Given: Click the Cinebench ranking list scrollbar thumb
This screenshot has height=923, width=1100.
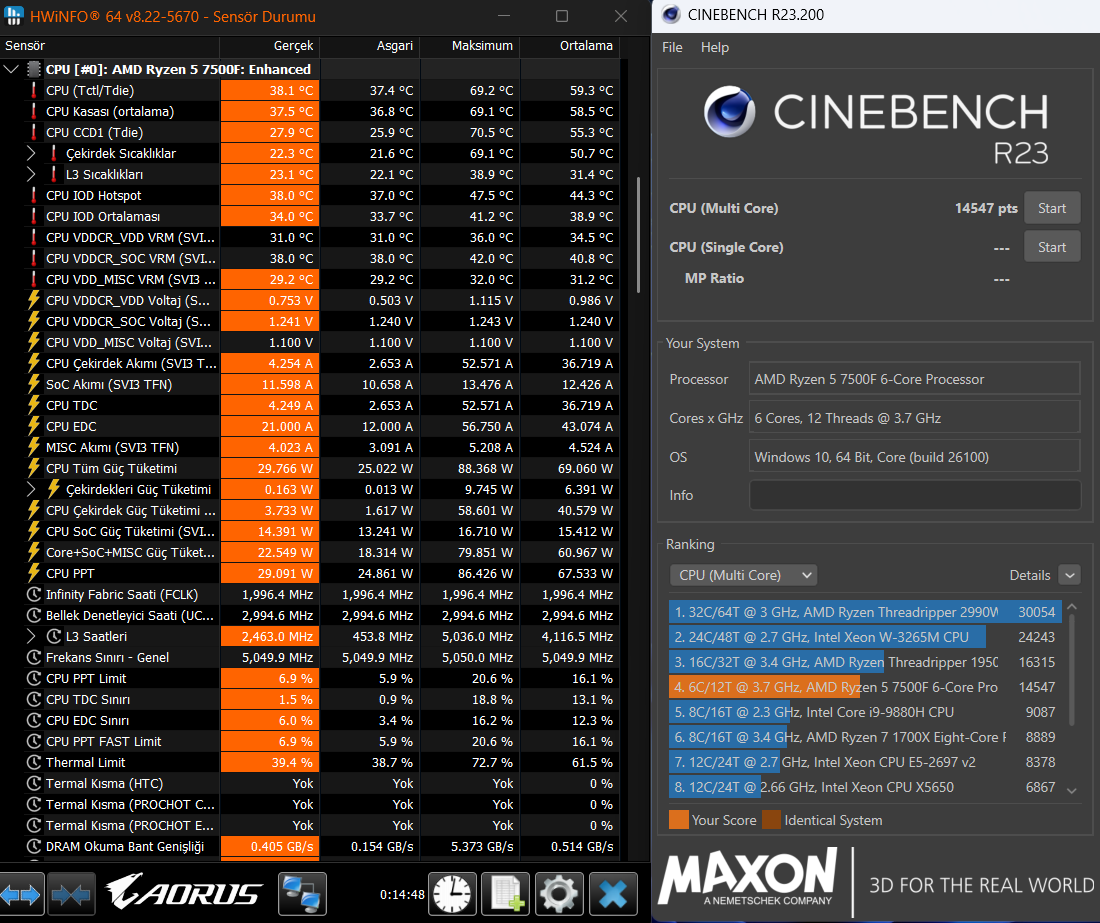Looking at the screenshot, I should coord(1071,670).
